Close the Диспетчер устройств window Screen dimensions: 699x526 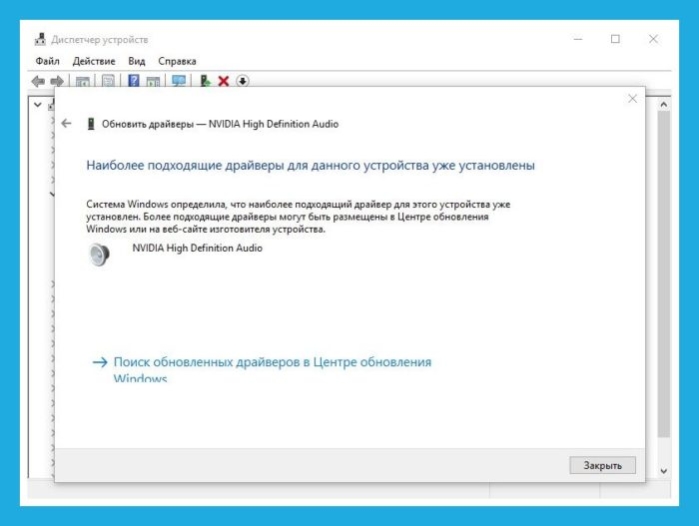653,39
